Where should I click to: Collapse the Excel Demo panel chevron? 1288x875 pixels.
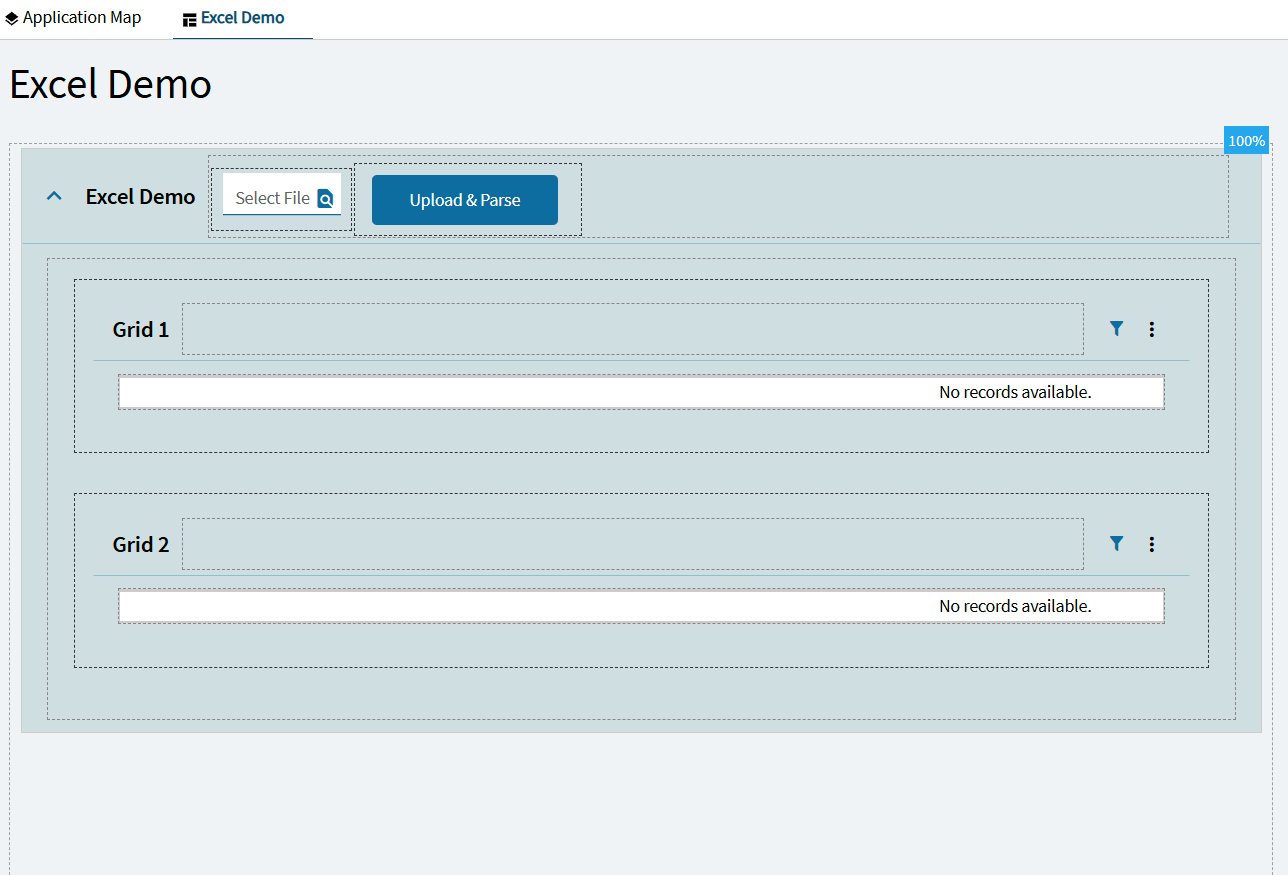point(54,196)
